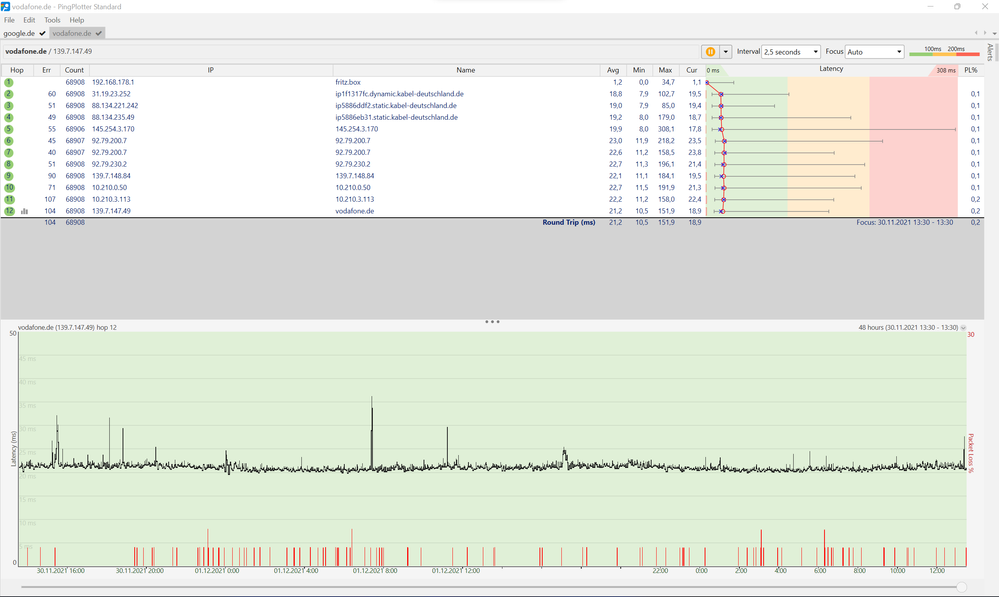Click the hop 2 green circle icon
999x597 pixels.
9,94
